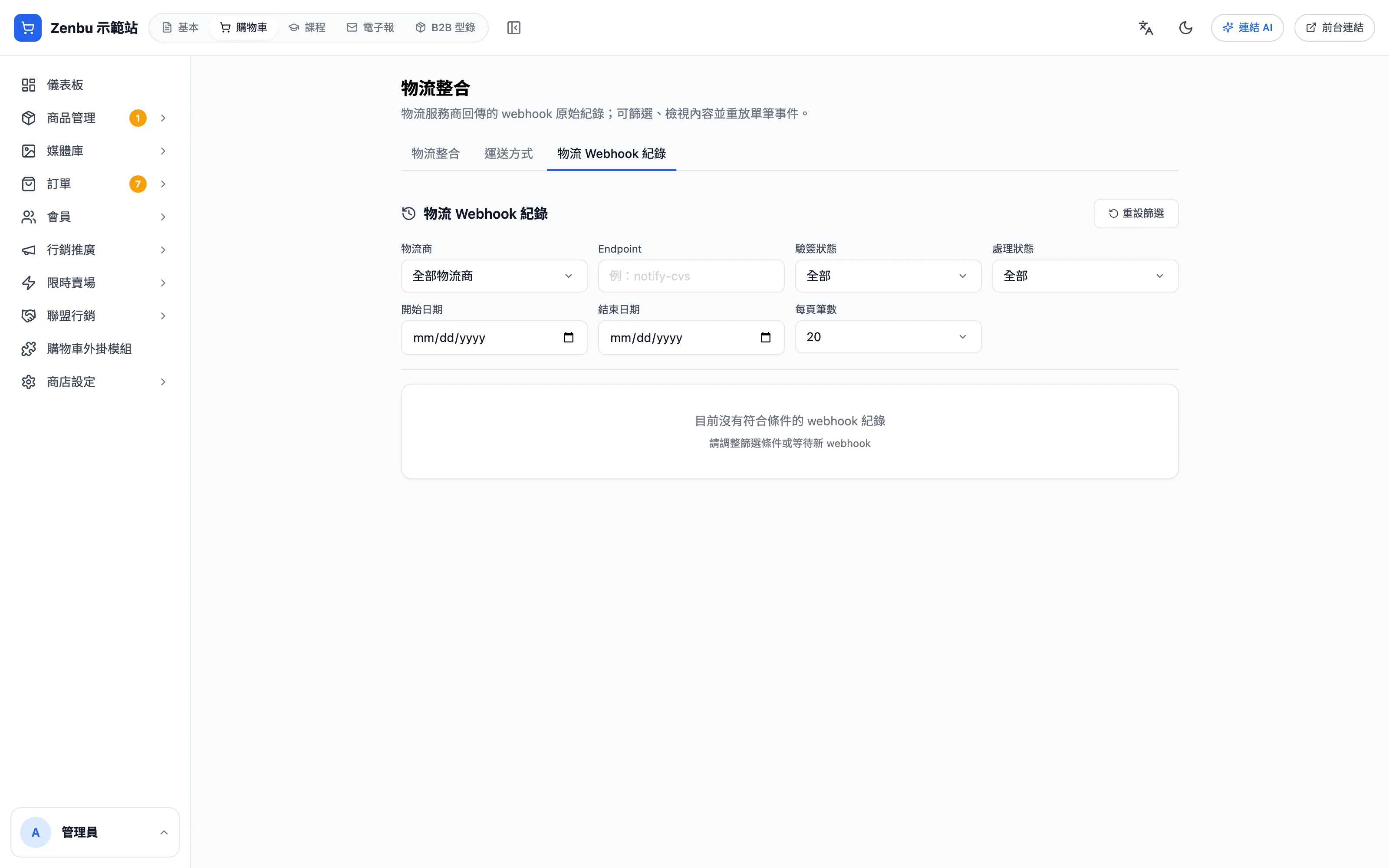
Task: Toggle the sidebar collapse icon
Action: tap(513, 27)
